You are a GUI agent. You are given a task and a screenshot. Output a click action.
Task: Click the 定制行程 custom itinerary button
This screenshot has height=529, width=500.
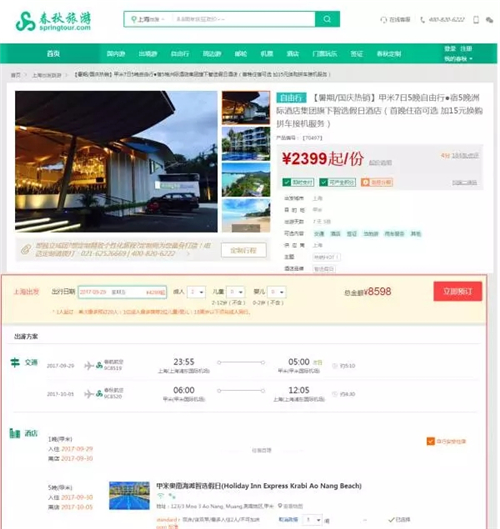(x=244, y=250)
